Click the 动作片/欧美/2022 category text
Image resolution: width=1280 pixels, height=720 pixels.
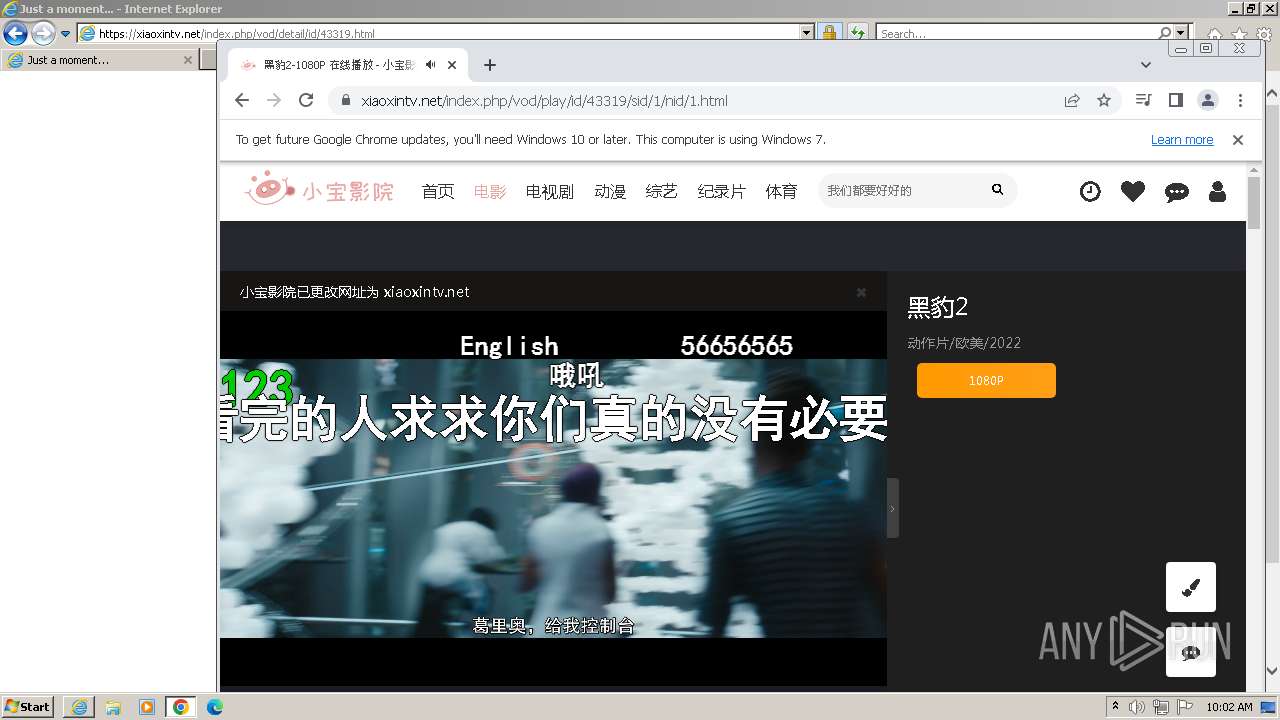coord(964,343)
